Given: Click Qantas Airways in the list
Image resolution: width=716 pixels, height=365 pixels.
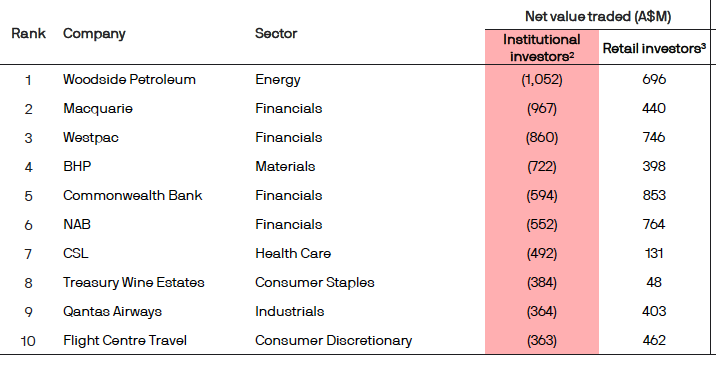Looking at the screenshot, I should pyautogui.click(x=112, y=312).
